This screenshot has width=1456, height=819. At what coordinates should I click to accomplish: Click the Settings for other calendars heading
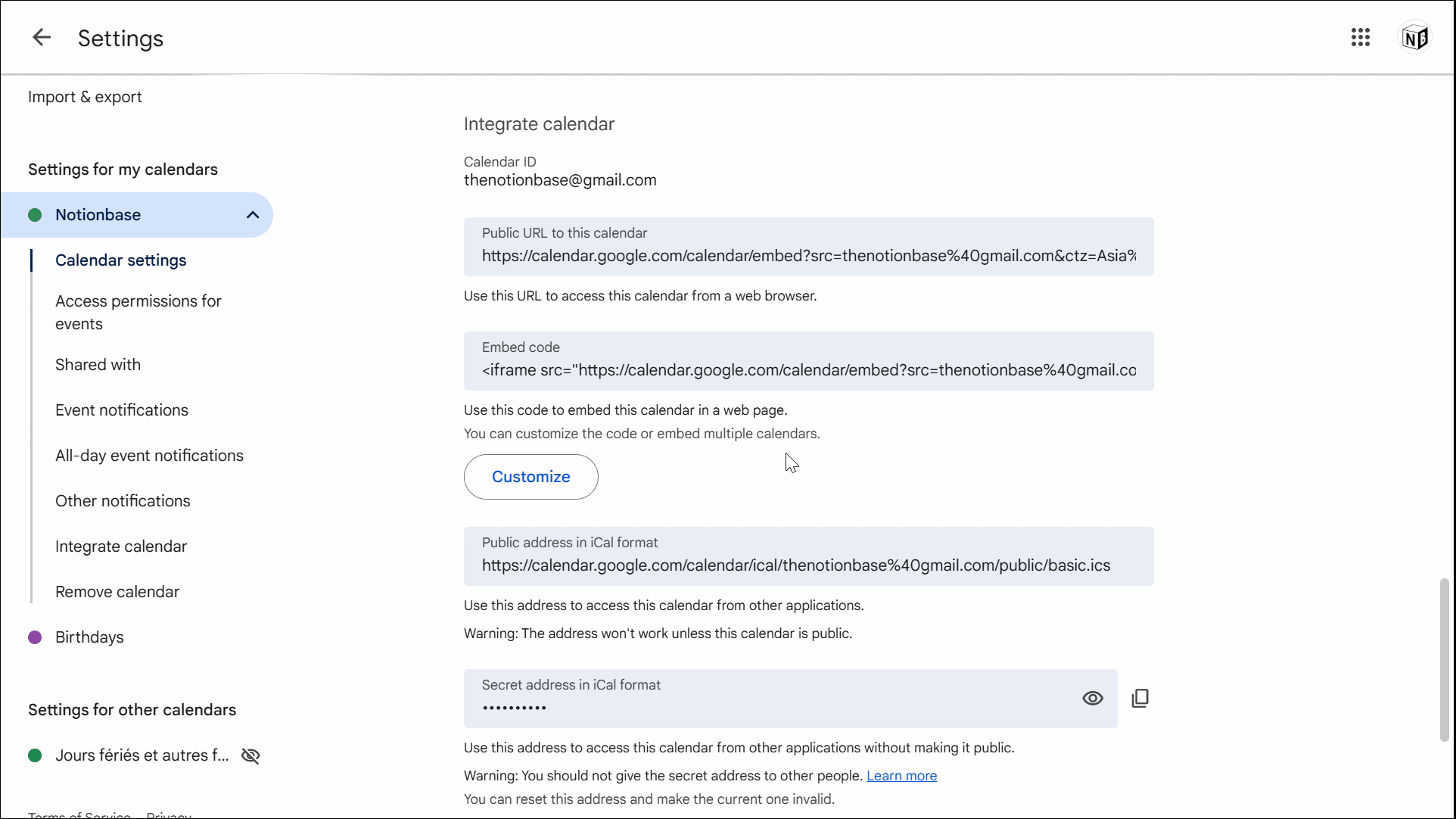tap(132, 710)
